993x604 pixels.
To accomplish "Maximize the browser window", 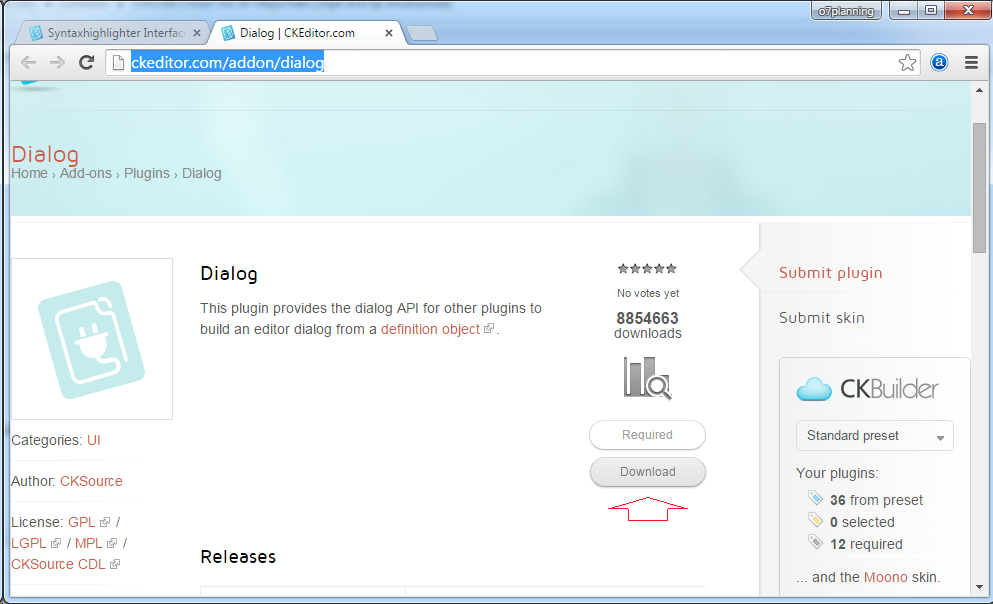I will click(x=931, y=11).
